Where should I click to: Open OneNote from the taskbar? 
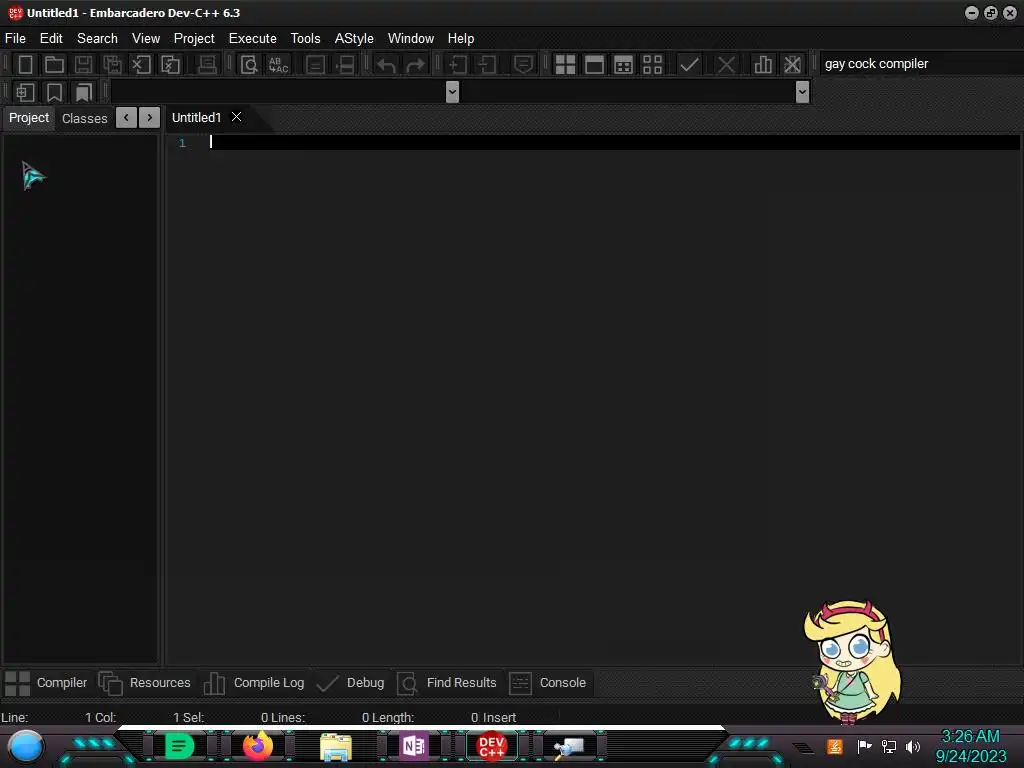click(x=413, y=746)
